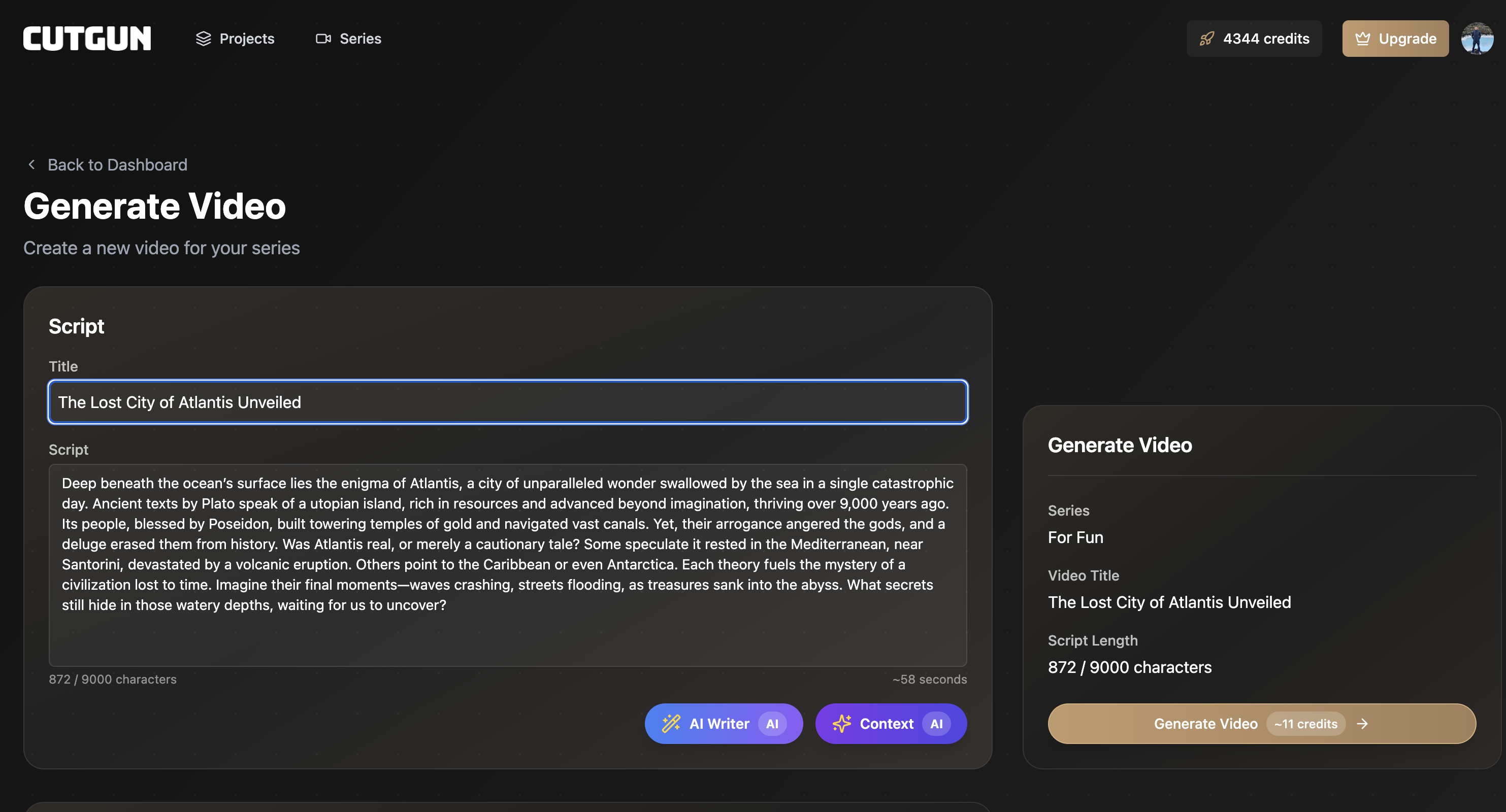Open the user profile avatar

[x=1477, y=39]
